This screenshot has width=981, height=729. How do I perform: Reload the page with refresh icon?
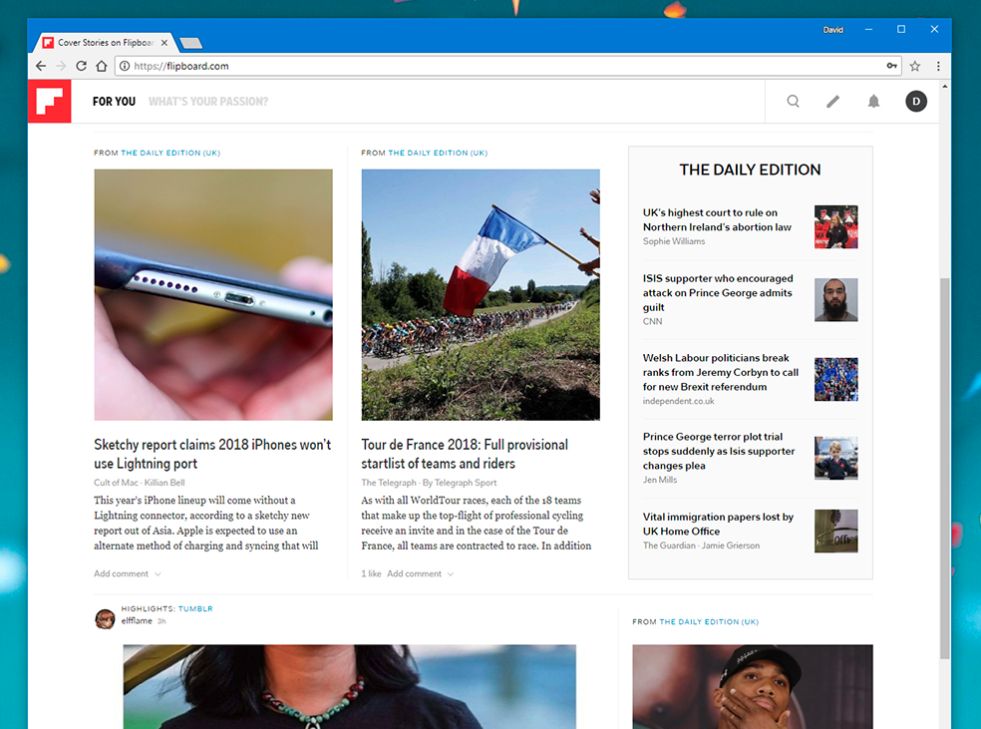81,66
